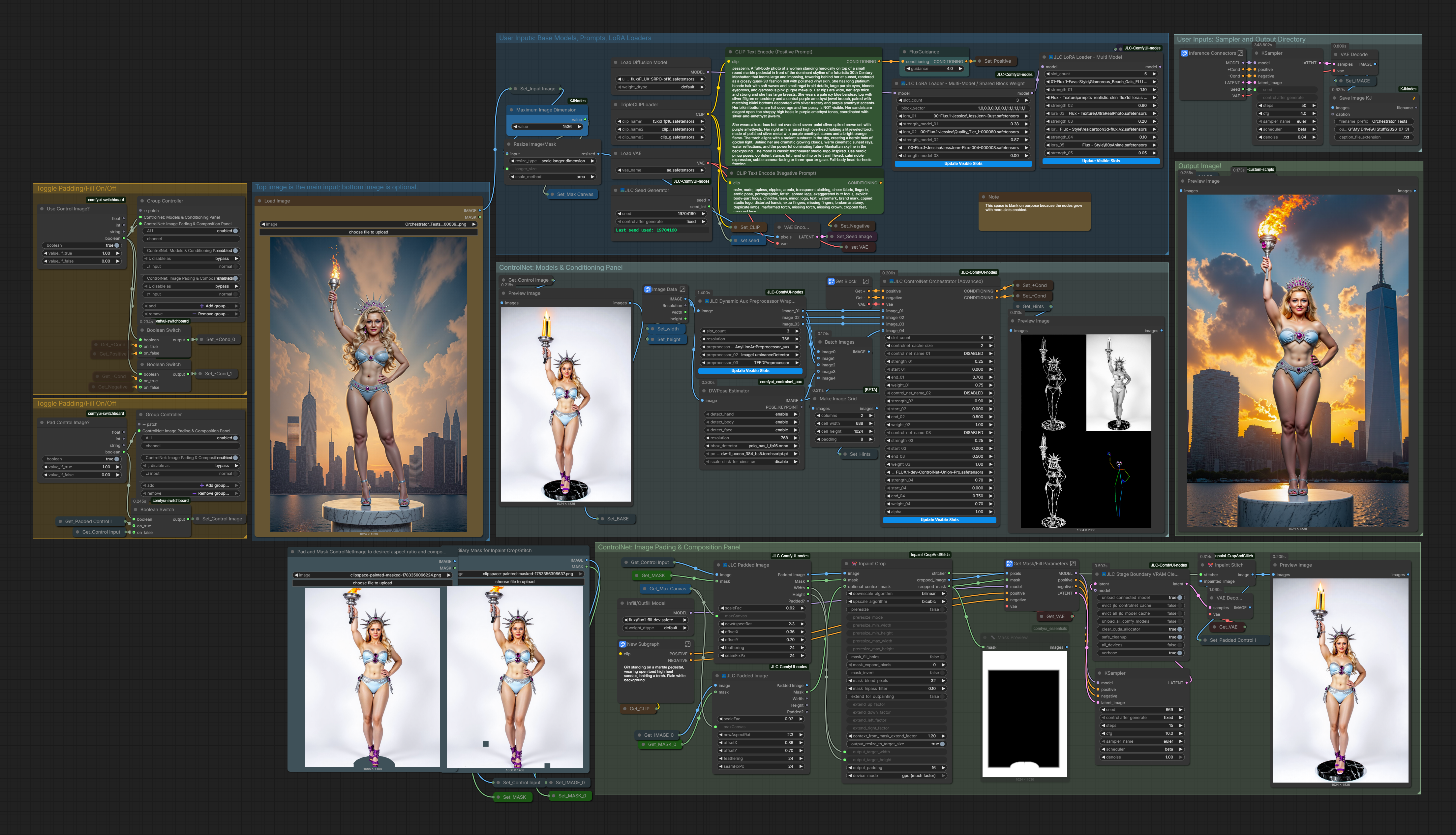Collapse the Note node using its title dot
The width and height of the screenshot is (1456, 835).
[x=984, y=197]
